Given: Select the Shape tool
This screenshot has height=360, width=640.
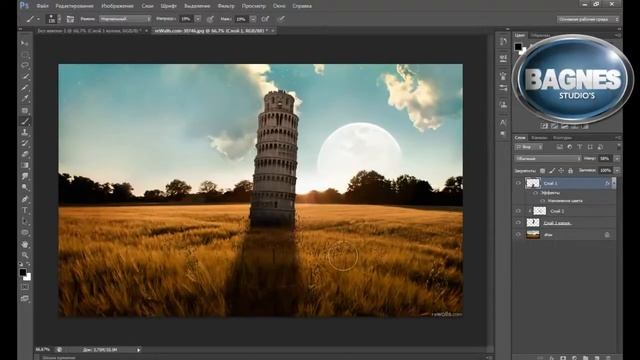Looking at the screenshot, I should (25, 233).
